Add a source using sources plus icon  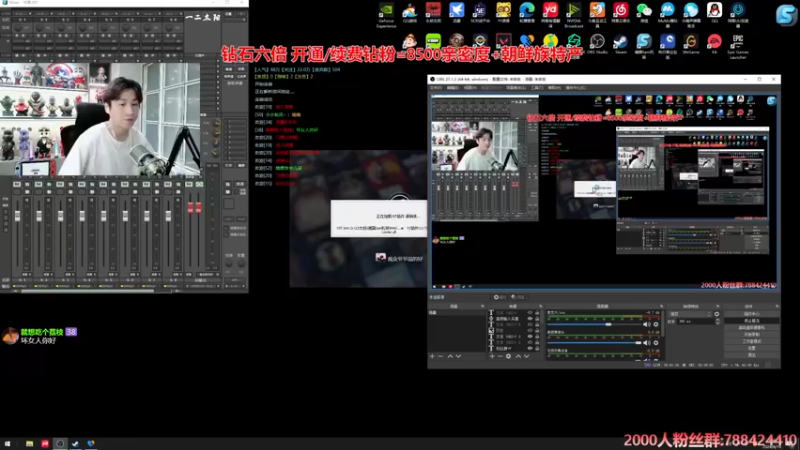(492, 356)
